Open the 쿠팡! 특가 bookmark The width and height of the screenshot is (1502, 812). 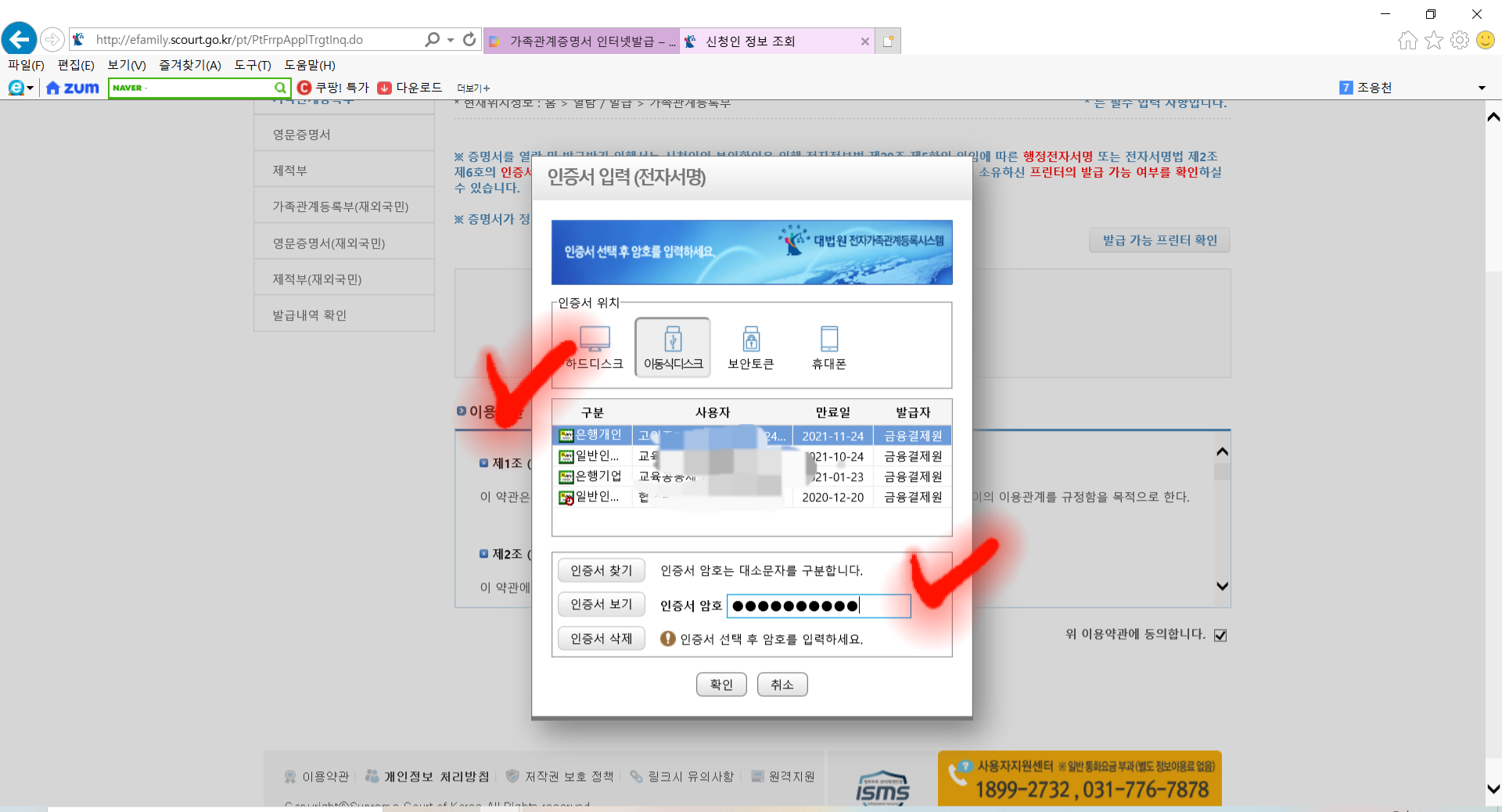click(x=333, y=88)
